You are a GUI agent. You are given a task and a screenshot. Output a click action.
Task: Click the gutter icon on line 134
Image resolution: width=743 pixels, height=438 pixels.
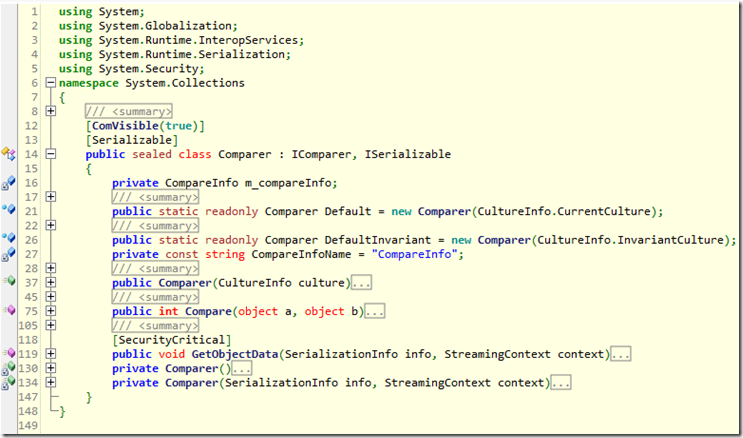coord(7,382)
